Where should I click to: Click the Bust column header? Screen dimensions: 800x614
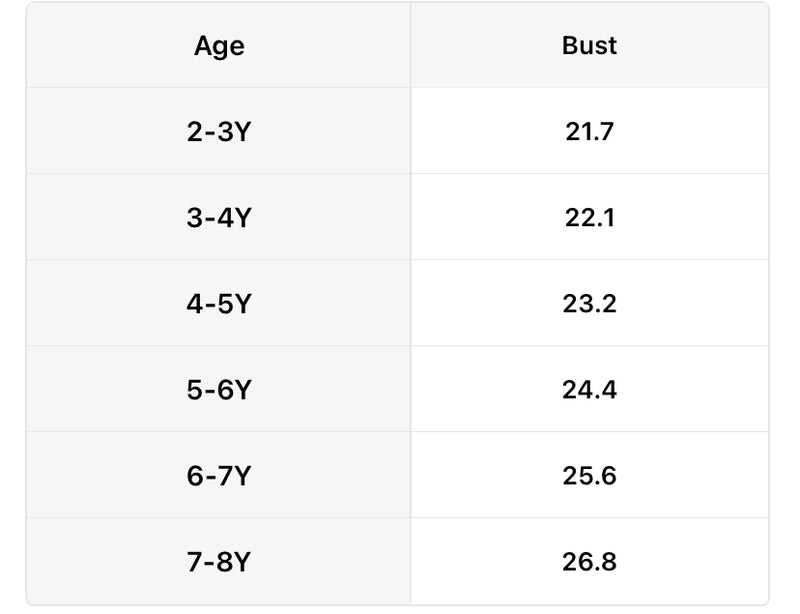click(589, 45)
